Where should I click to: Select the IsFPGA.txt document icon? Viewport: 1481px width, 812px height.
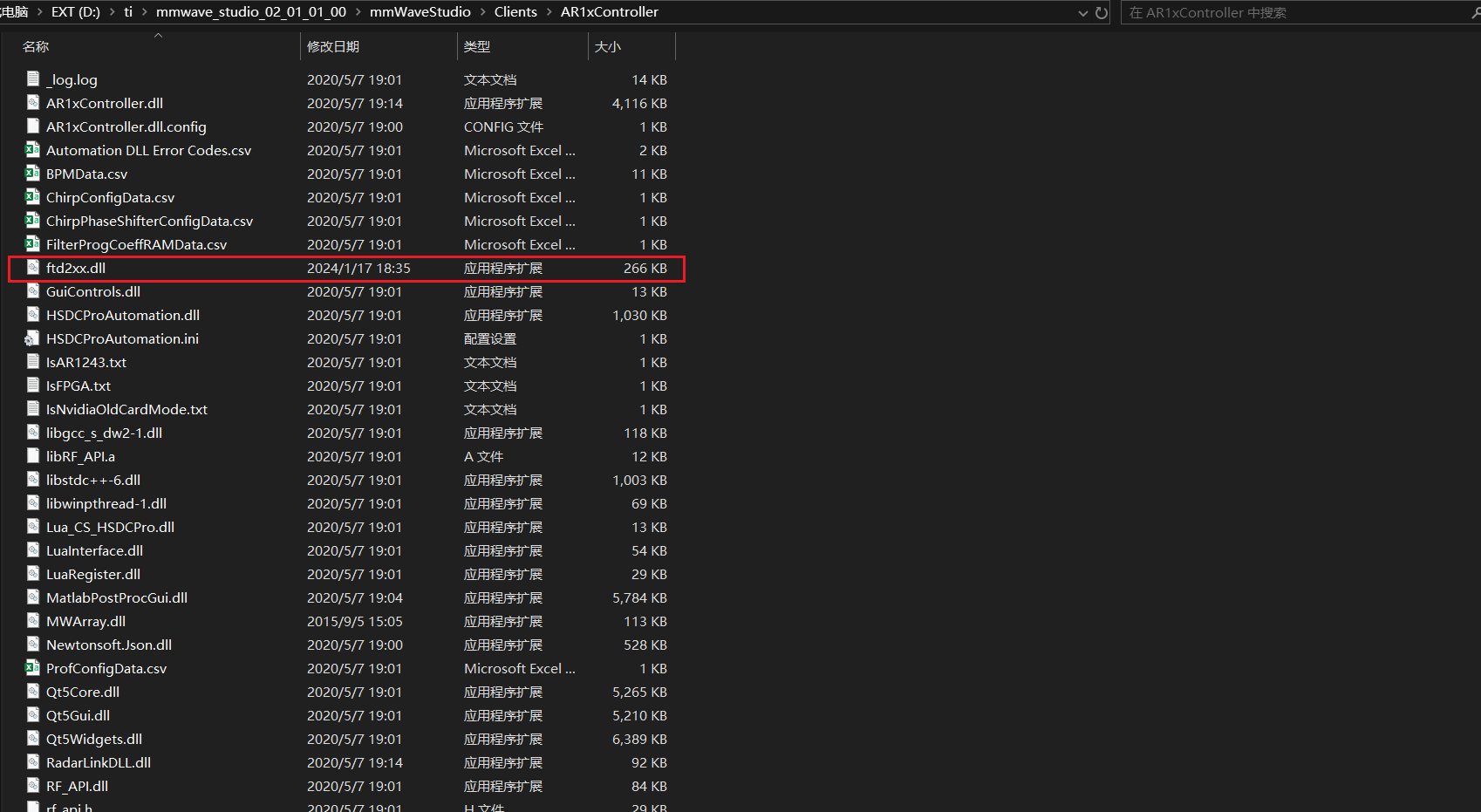(x=33, y=386)
